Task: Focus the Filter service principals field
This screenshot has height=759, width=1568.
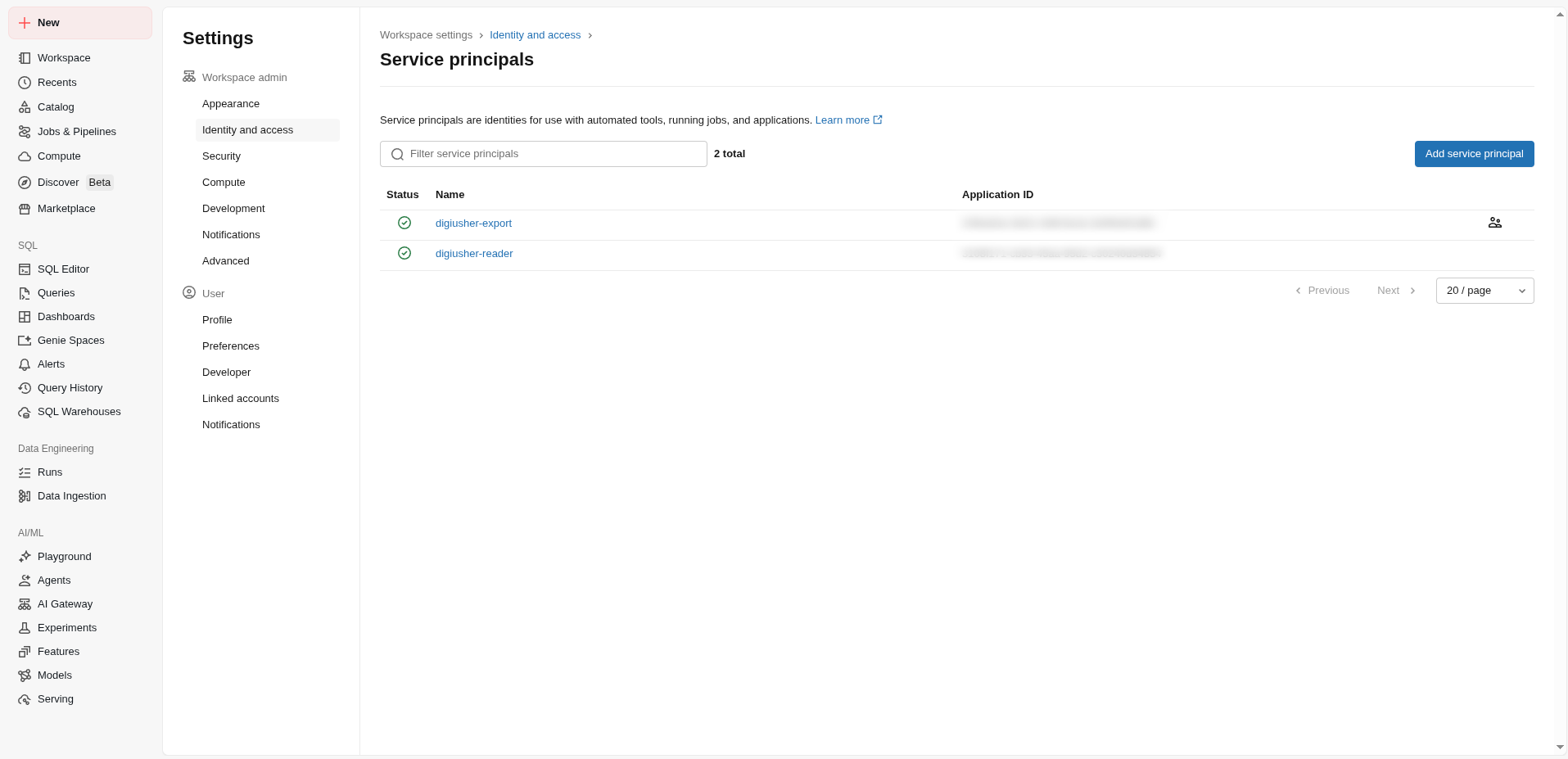Action: [x=544, y=154]
